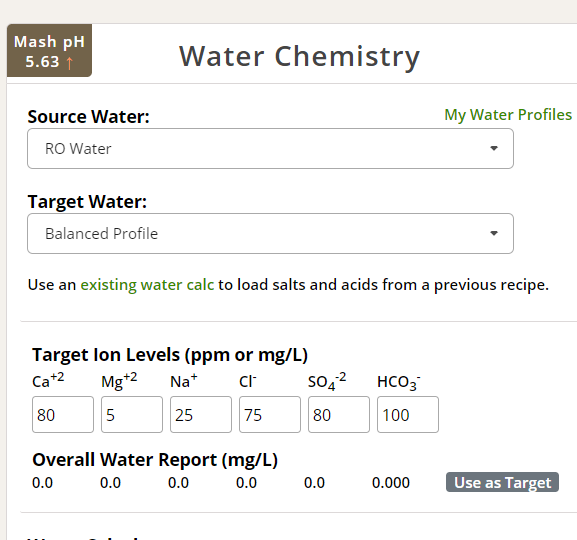Click the Source Water dropdown arrow
Image resolution: width=577 pixels, height=540 pixels.
(x=494, y=148)
